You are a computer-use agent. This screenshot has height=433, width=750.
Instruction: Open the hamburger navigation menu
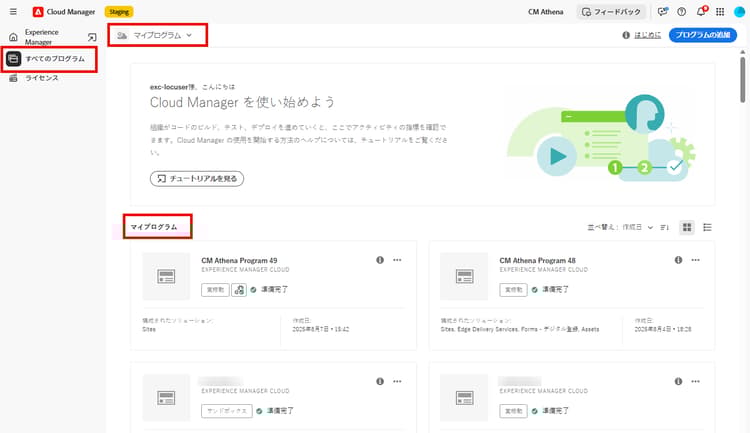pyautogui.click(x=13, y=11)
